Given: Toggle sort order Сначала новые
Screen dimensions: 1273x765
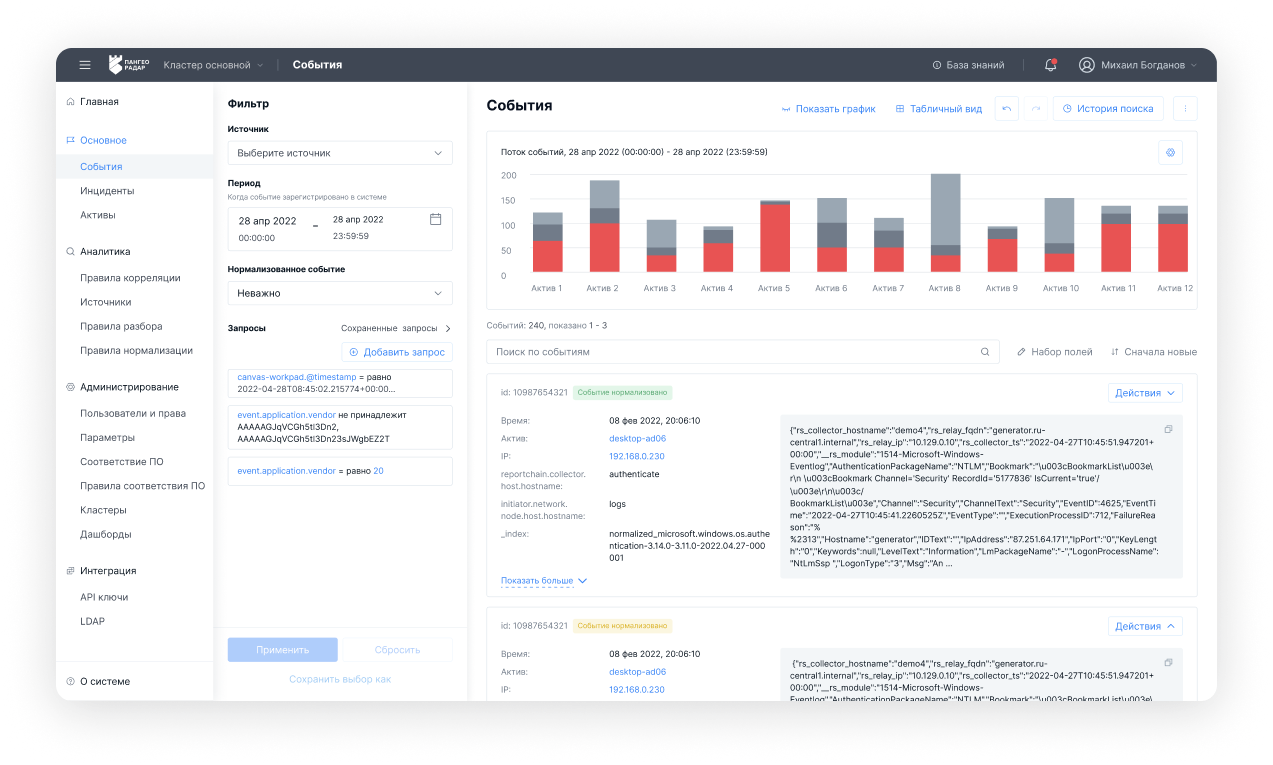Looking at the screenshot, I should [1153, 352].
